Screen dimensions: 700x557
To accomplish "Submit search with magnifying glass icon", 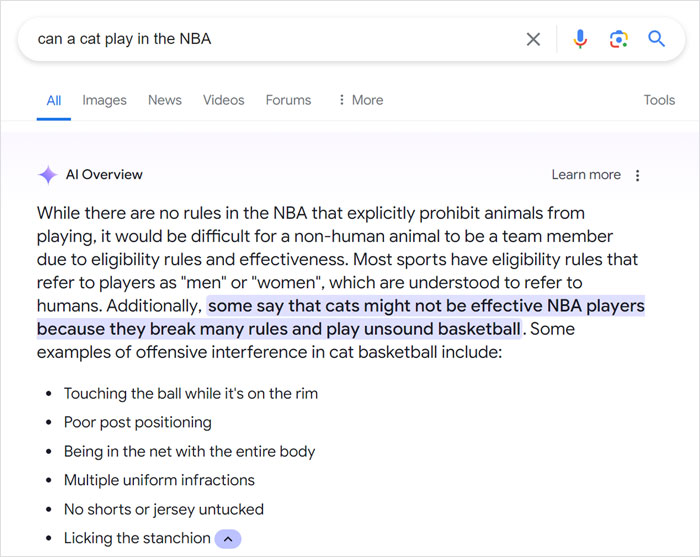I will pyautogui.click(x=656, y=39).
